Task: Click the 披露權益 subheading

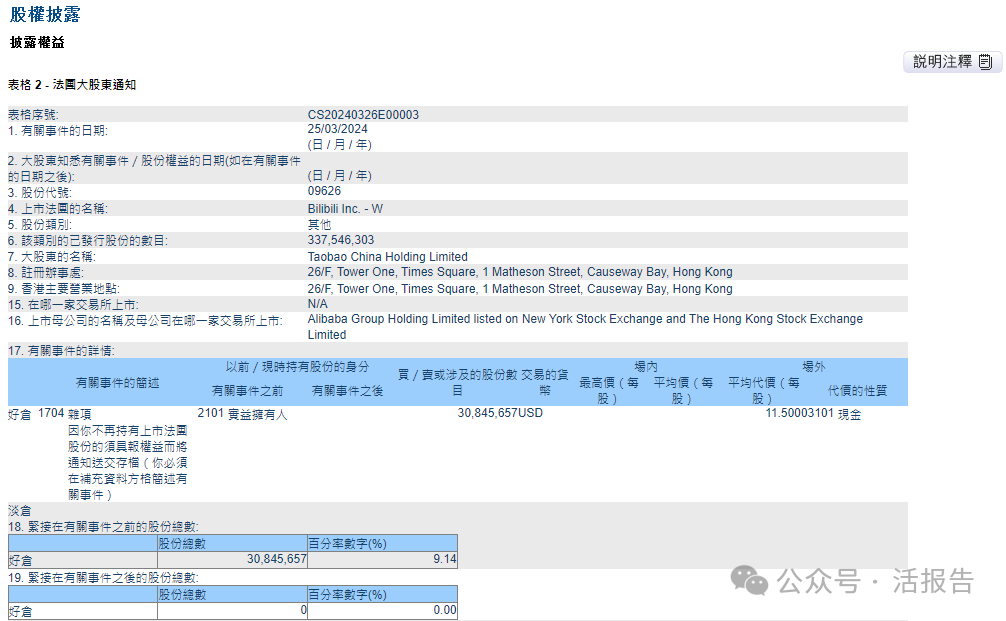Action: [37, 42]
